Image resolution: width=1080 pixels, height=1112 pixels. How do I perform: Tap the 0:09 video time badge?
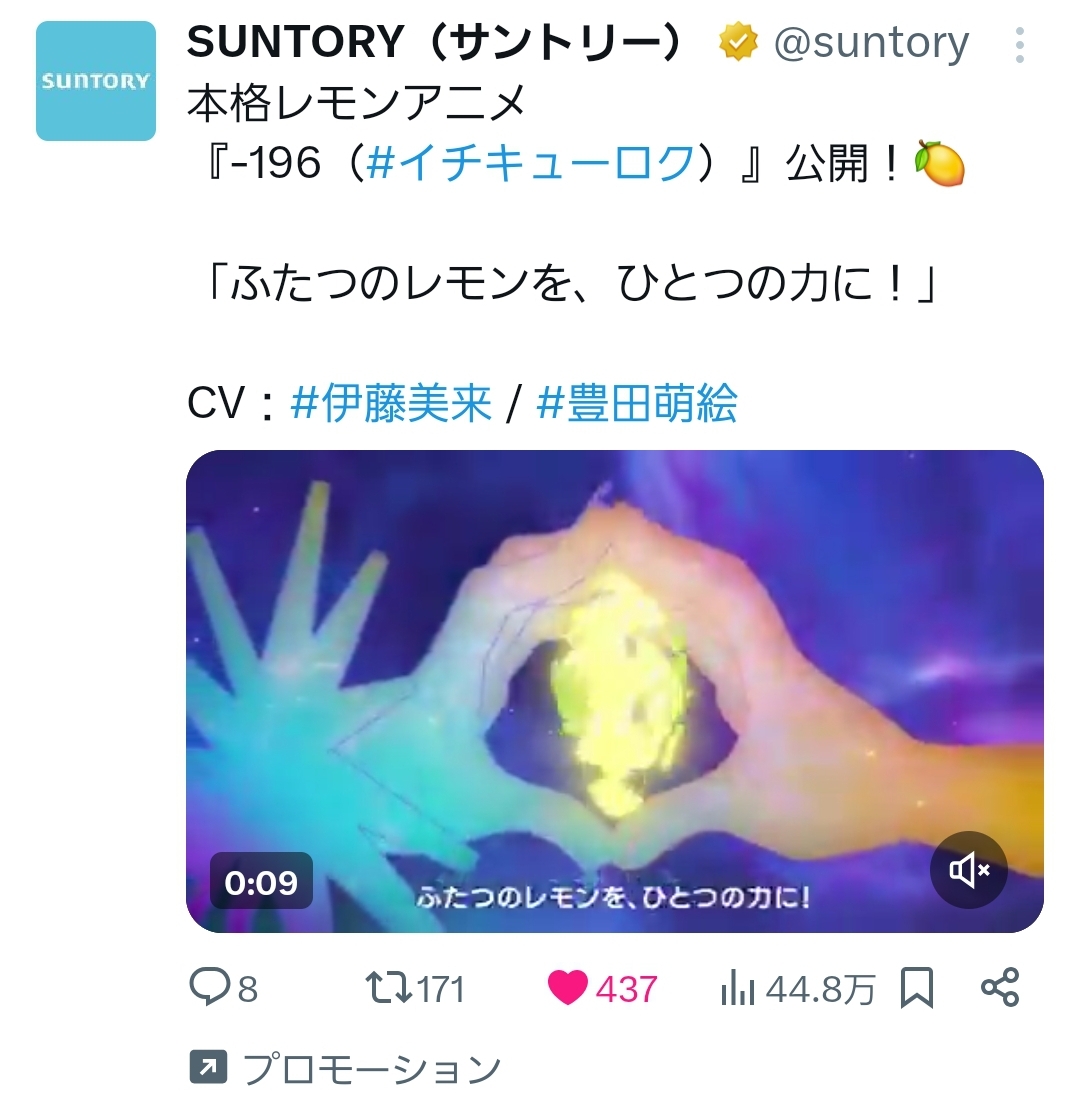(261, 882)
